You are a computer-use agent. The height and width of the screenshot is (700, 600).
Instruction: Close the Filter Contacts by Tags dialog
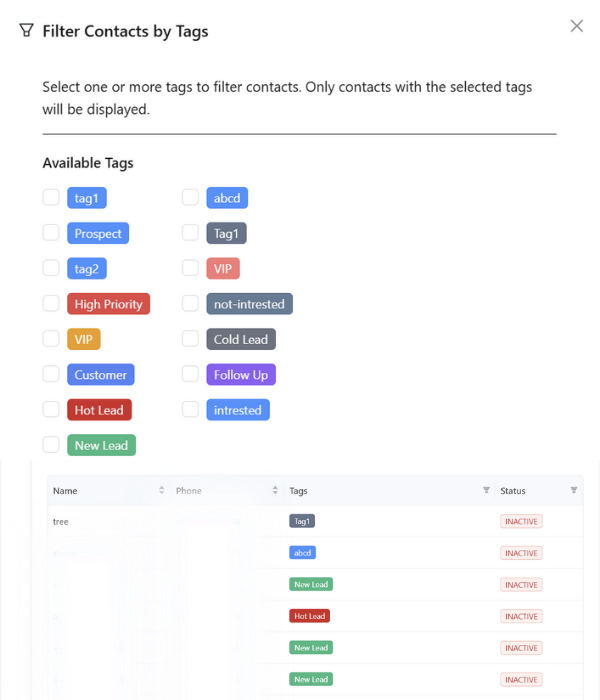click(x=576, y=26)
